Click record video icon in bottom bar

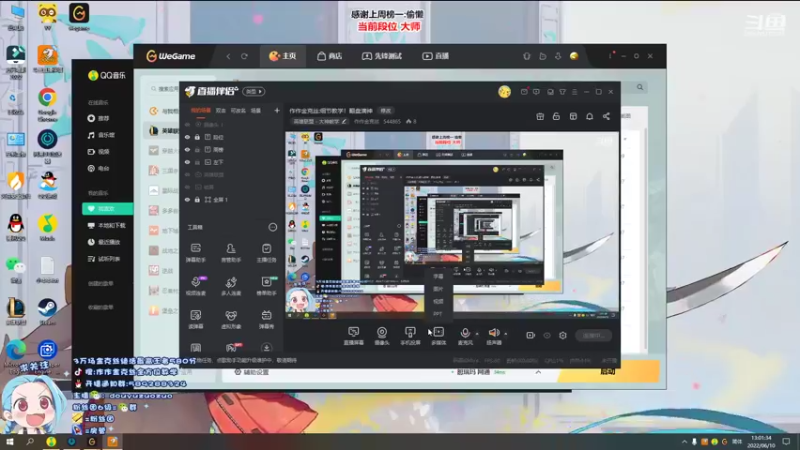click(531, 335)
